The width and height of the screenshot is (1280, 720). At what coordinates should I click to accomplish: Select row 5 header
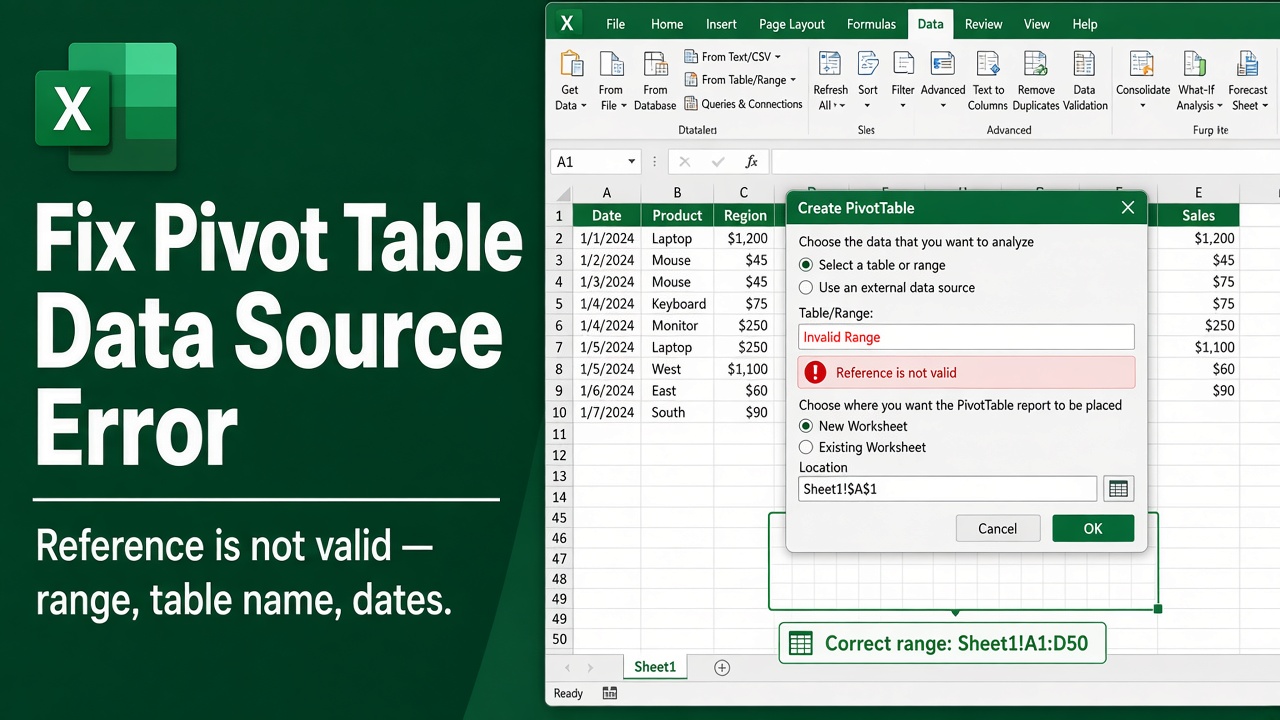[559, 304]
